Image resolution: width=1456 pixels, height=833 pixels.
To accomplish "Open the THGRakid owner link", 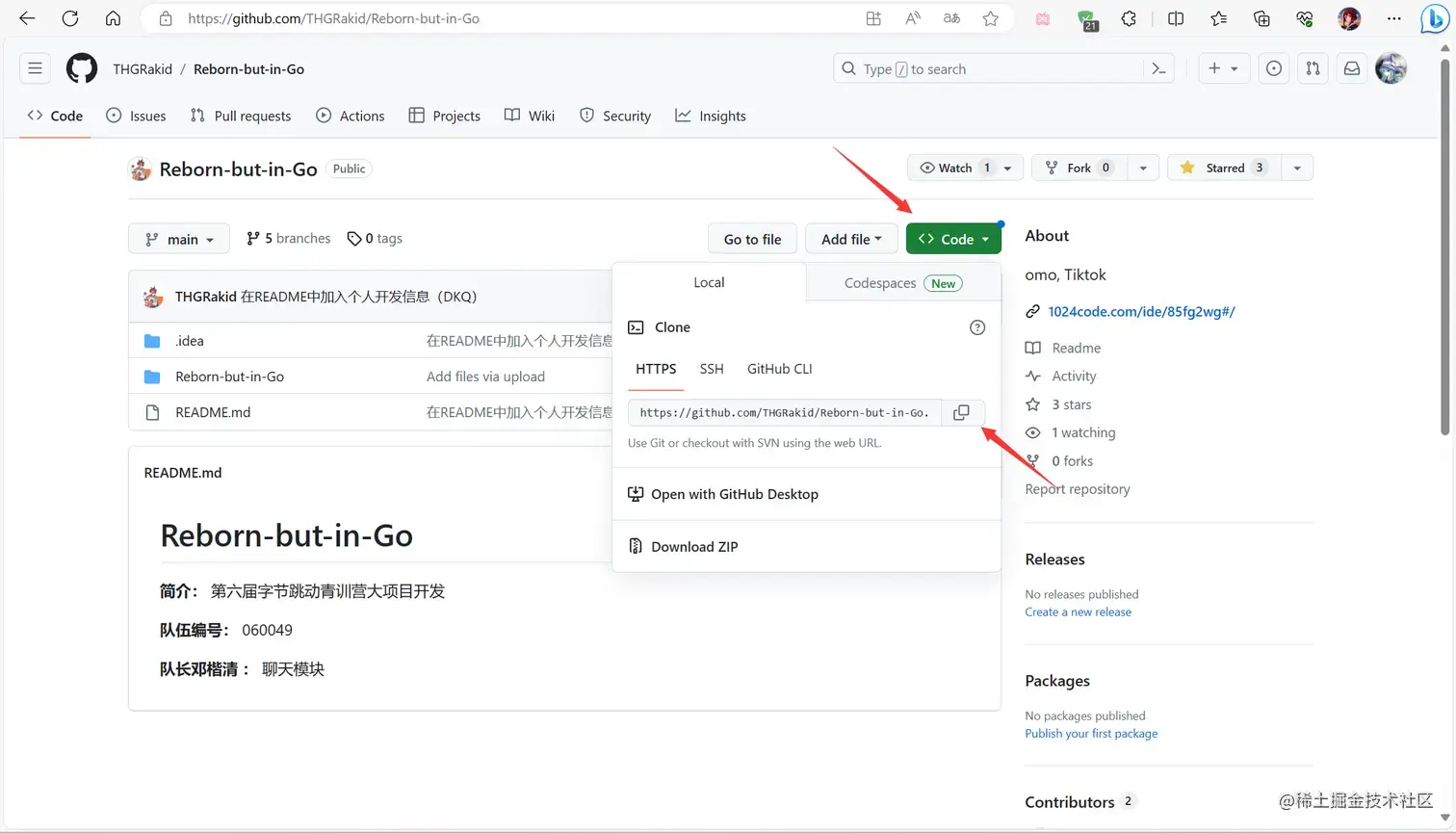I will [143, 69].
